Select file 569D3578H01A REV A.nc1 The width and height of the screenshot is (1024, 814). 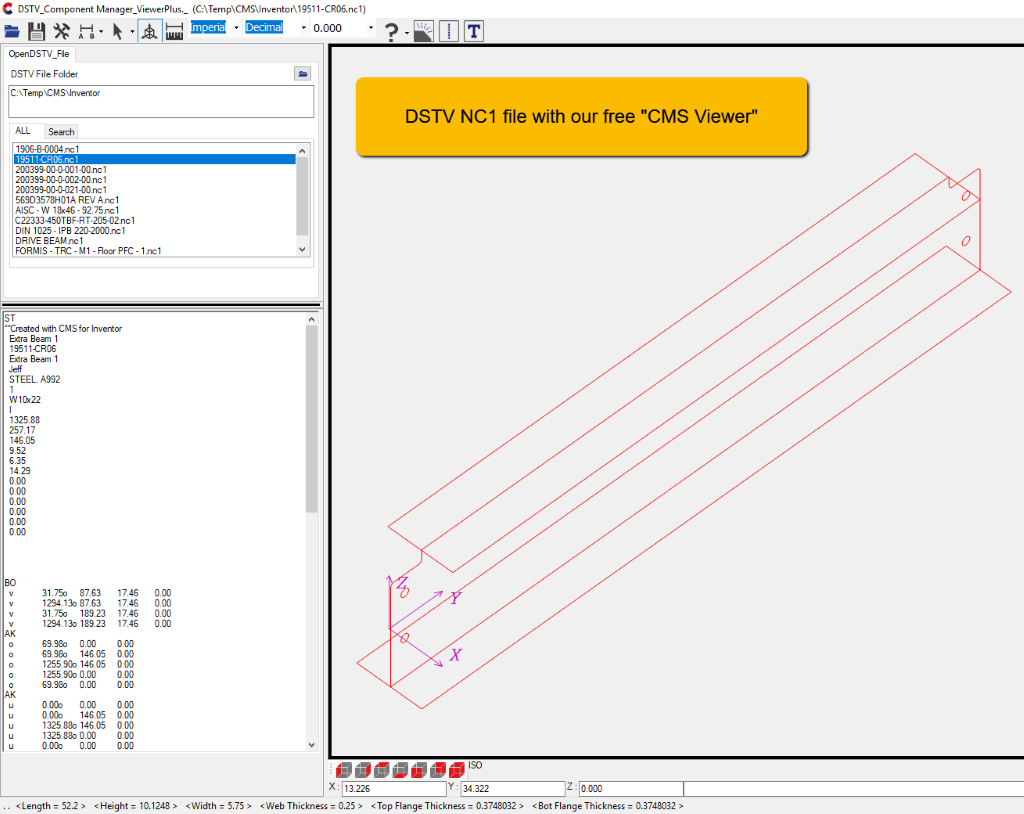tap(154, 200)
